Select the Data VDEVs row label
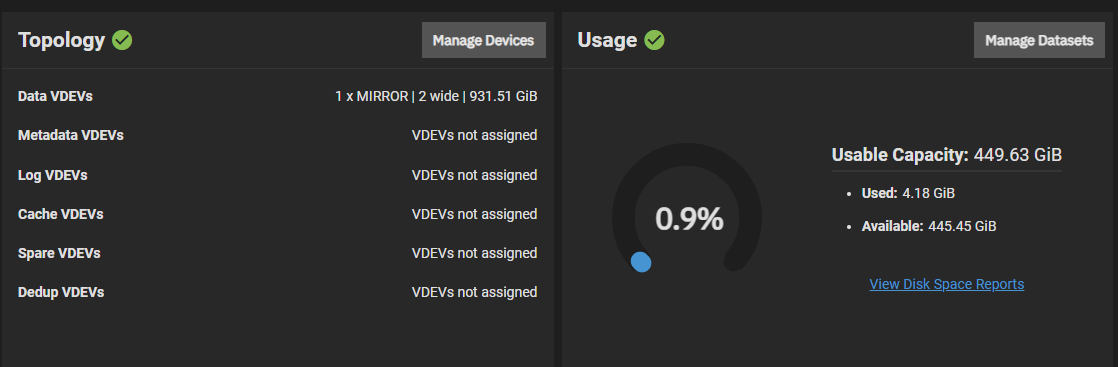This screenshot has width=1118, height=367. pyautogui.click(x=55, y=96)
